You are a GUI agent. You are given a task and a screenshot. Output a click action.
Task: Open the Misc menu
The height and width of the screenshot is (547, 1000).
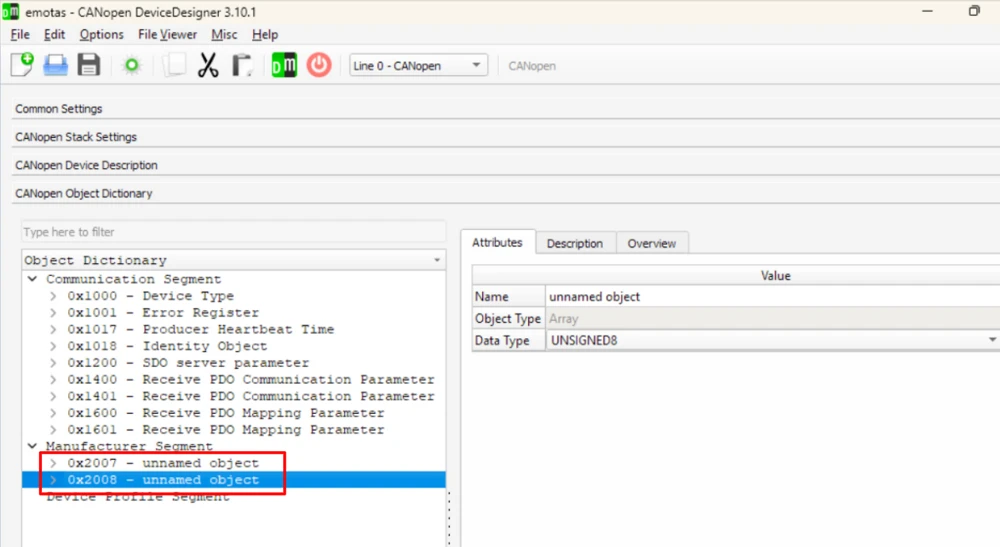point(224,34)
